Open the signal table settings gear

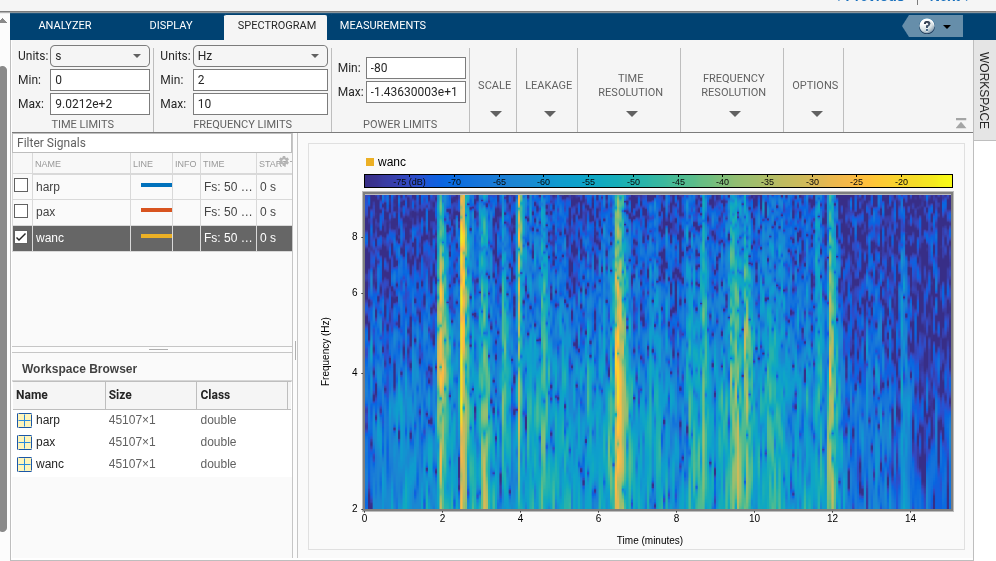pyautogui.click(x=284, y=161)
